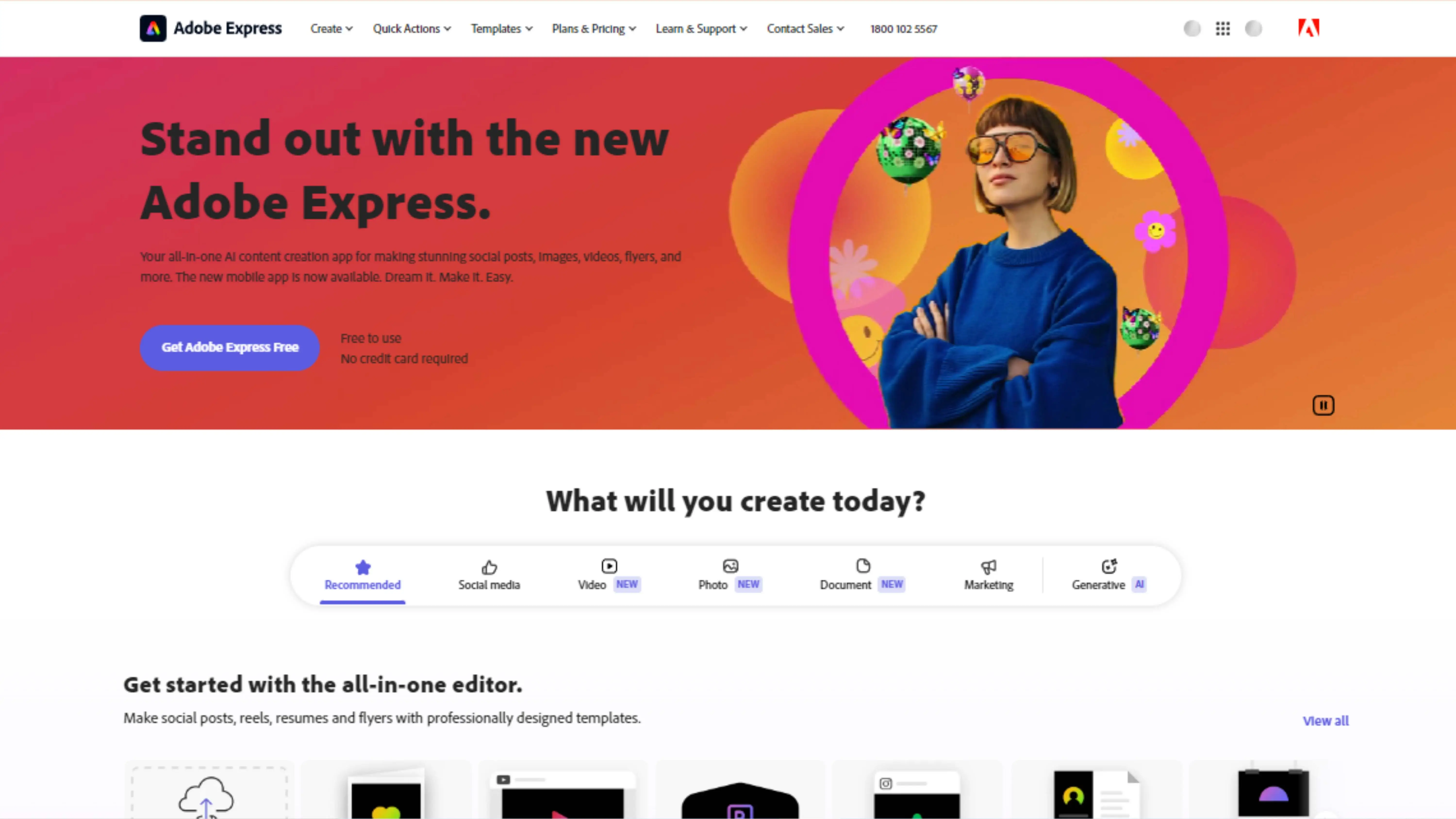Switch to the Recommended tab
The height and width of the screenshot is (819, 1456).
point(362,575)
